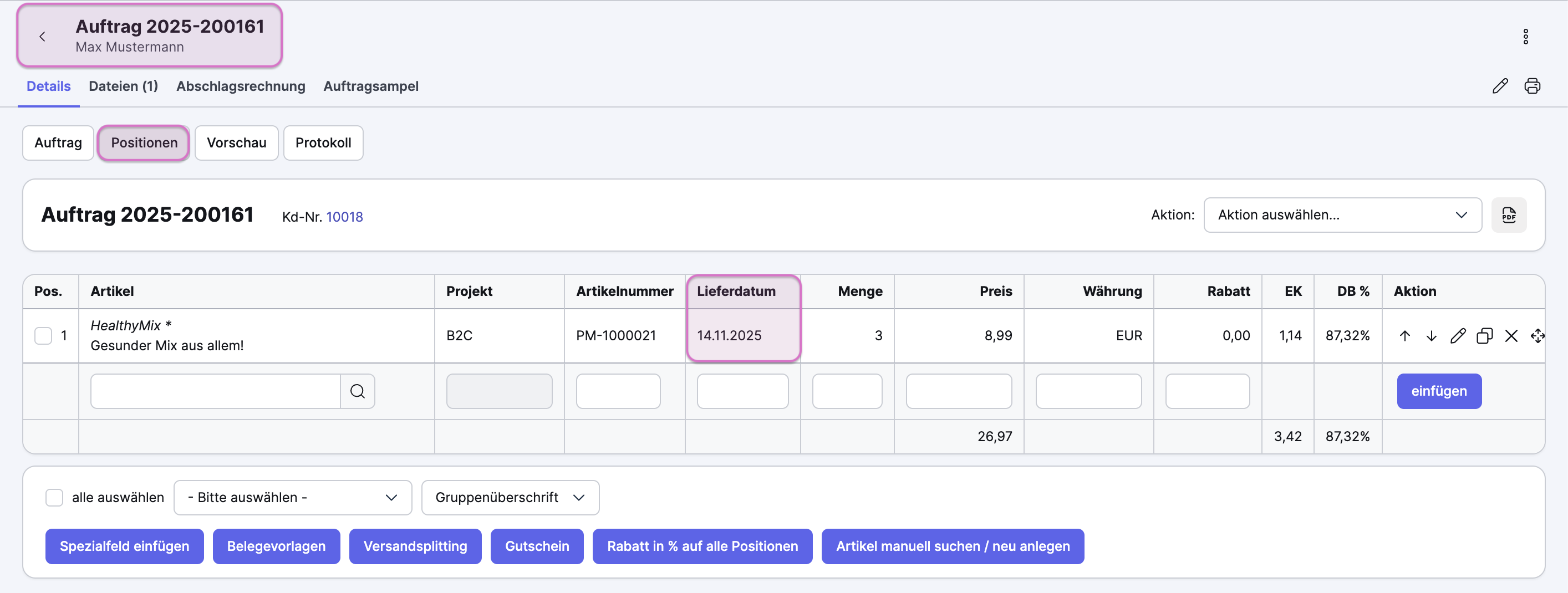1568x593 pixels.
Task: Click the printer icon
Action: pyautogui.click(x=1531, y=86)
